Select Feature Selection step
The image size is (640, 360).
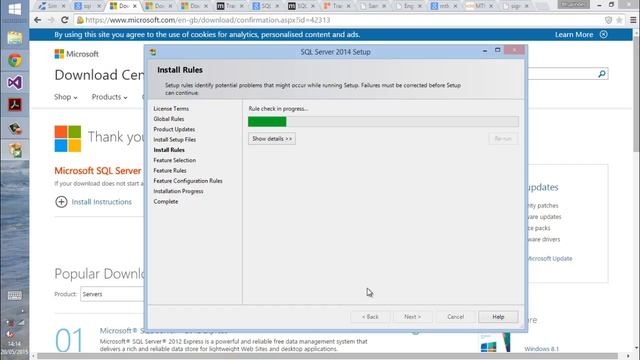pos(175,160)
